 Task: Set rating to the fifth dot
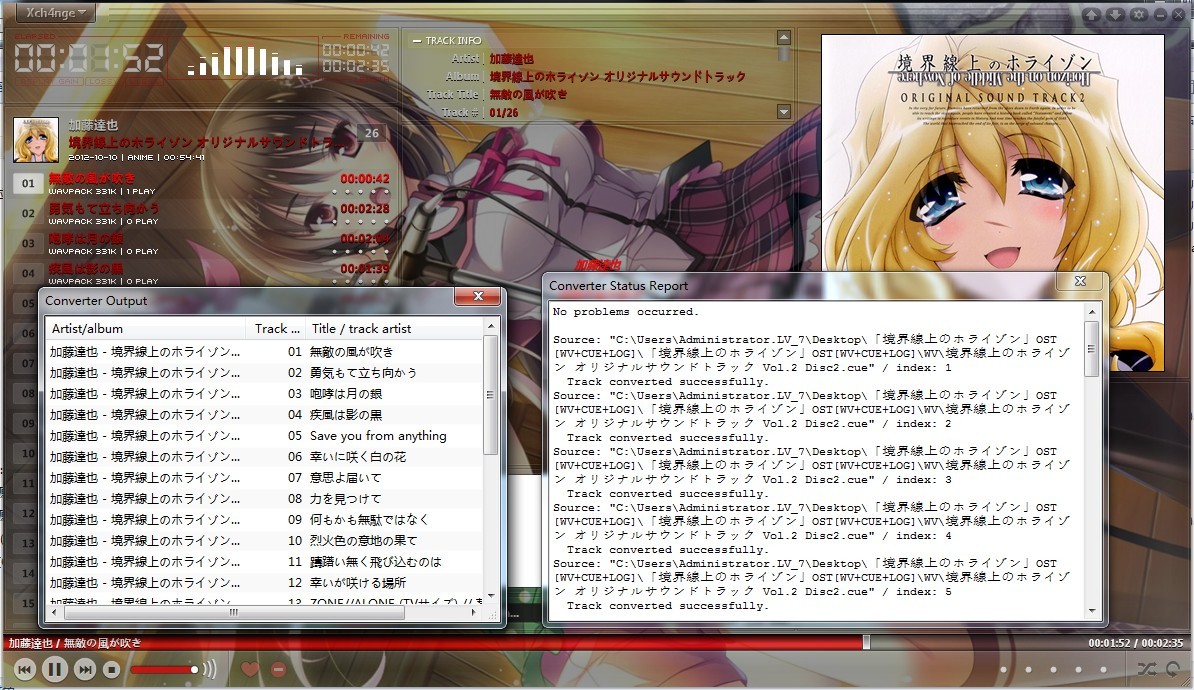(x=1103, y=669)
